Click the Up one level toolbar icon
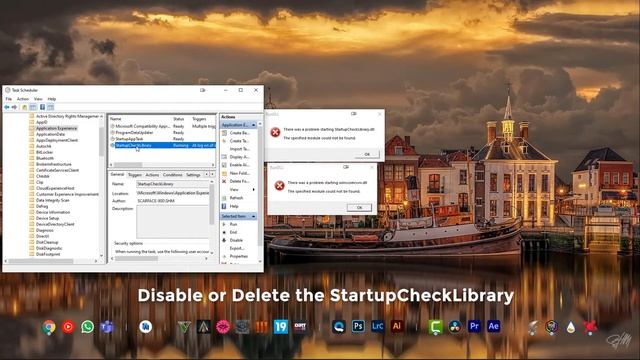 click(24, 107)
